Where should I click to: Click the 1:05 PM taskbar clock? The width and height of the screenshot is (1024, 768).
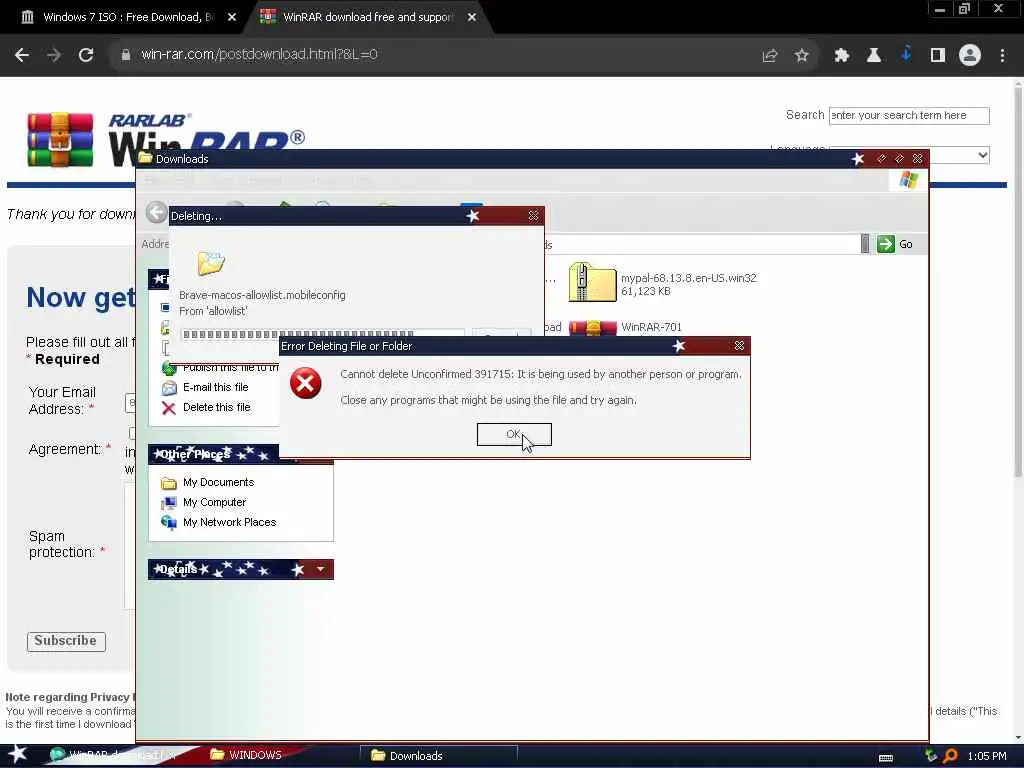(x=987, y=756)
